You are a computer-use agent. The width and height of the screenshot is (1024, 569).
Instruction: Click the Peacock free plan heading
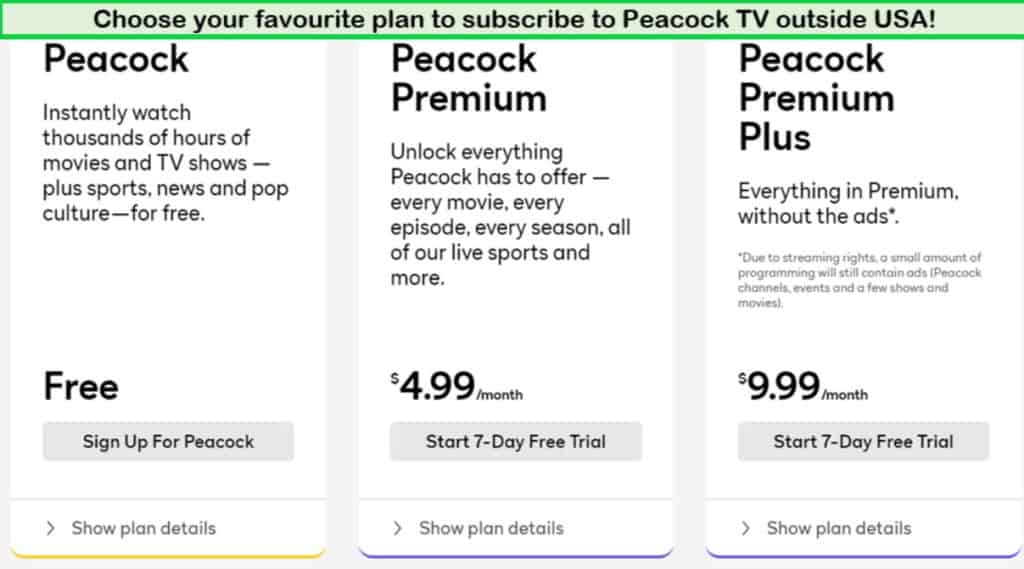(x=116, y=58)
